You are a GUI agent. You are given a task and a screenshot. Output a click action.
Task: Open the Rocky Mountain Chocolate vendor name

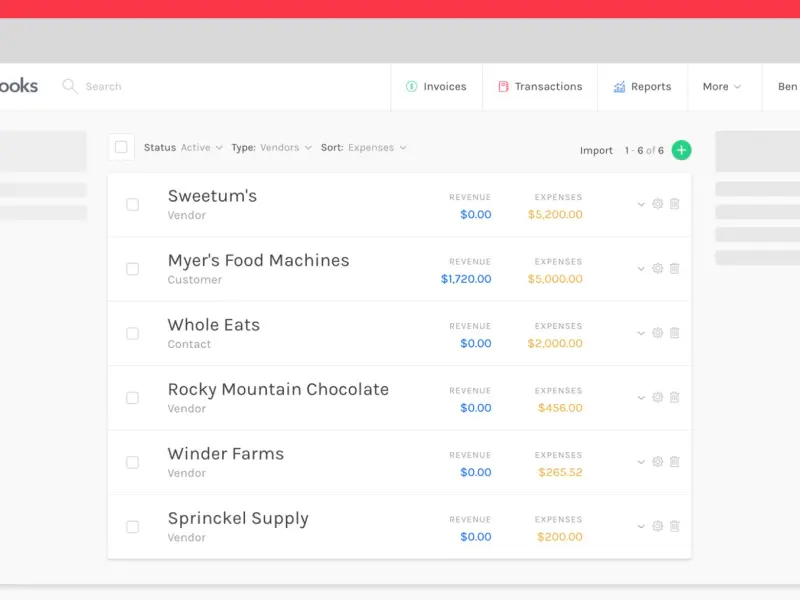tap(278, 389)
